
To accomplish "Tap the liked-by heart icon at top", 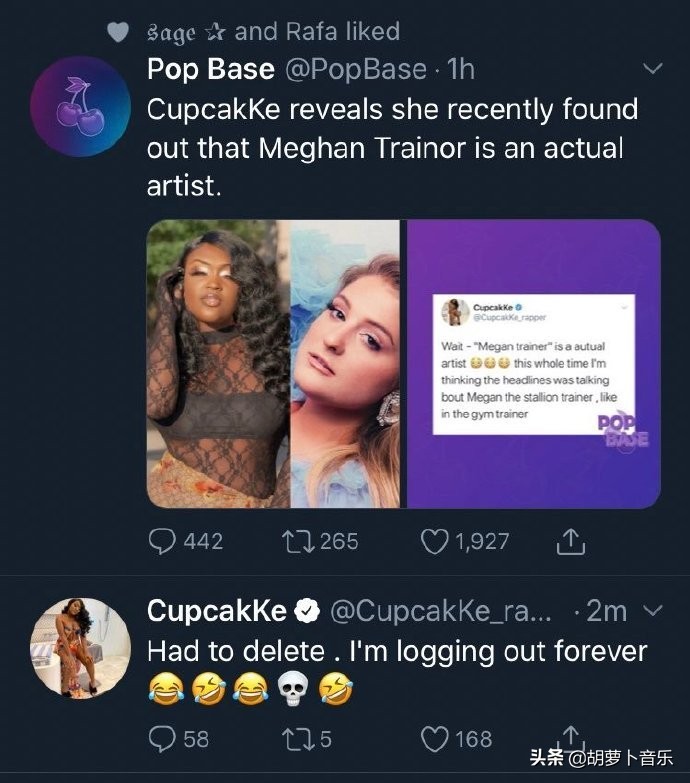I will click(118, 32).
